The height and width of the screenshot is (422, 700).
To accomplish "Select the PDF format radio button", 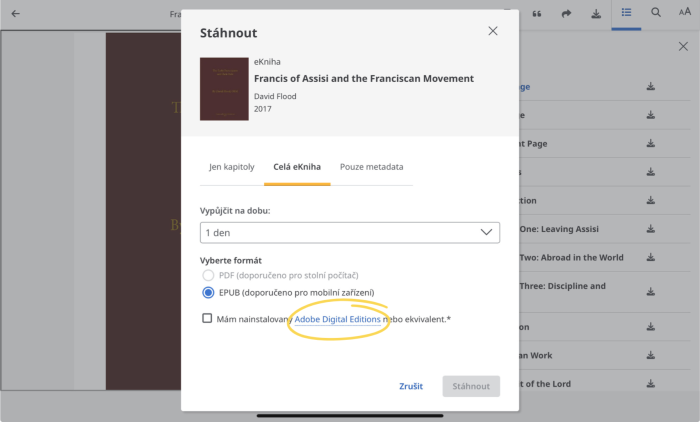I will [x=208, y=275].
